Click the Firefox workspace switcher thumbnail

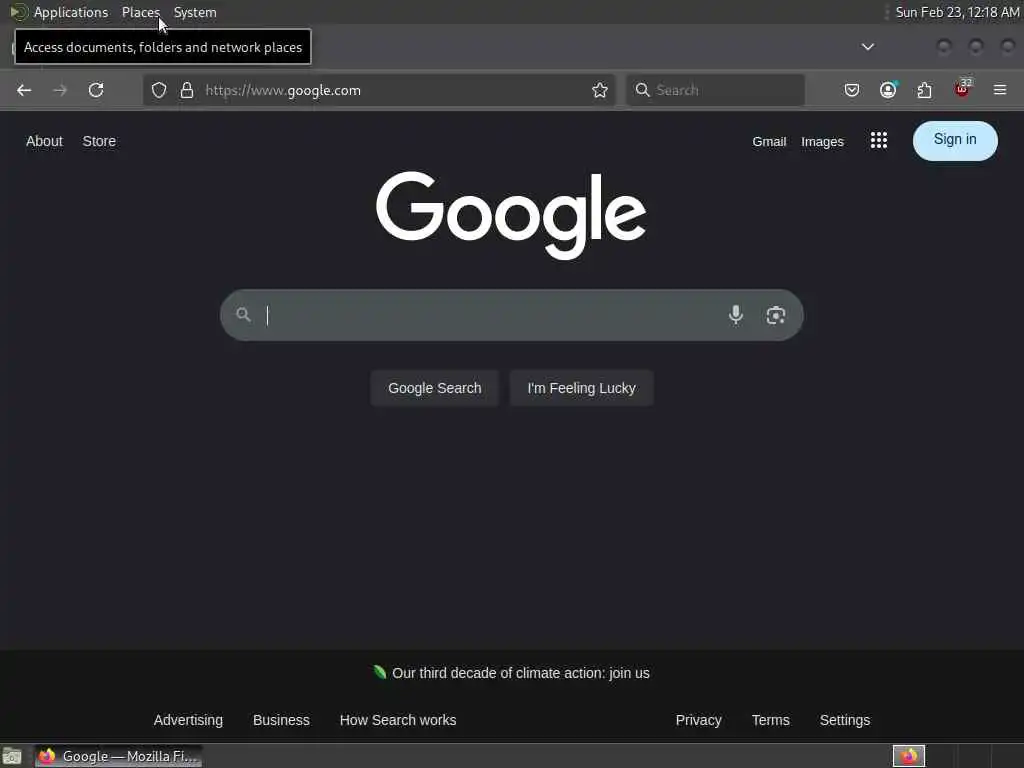(x=909, y=756)
